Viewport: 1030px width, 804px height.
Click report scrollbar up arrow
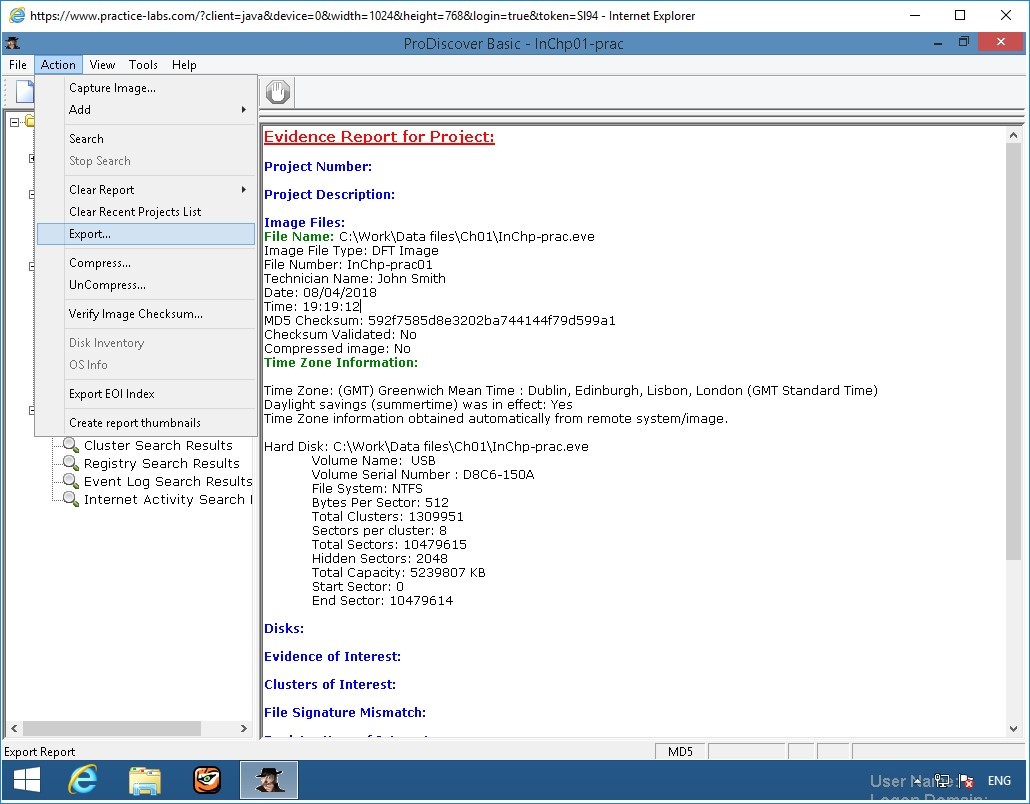[x=1013, y=135]
